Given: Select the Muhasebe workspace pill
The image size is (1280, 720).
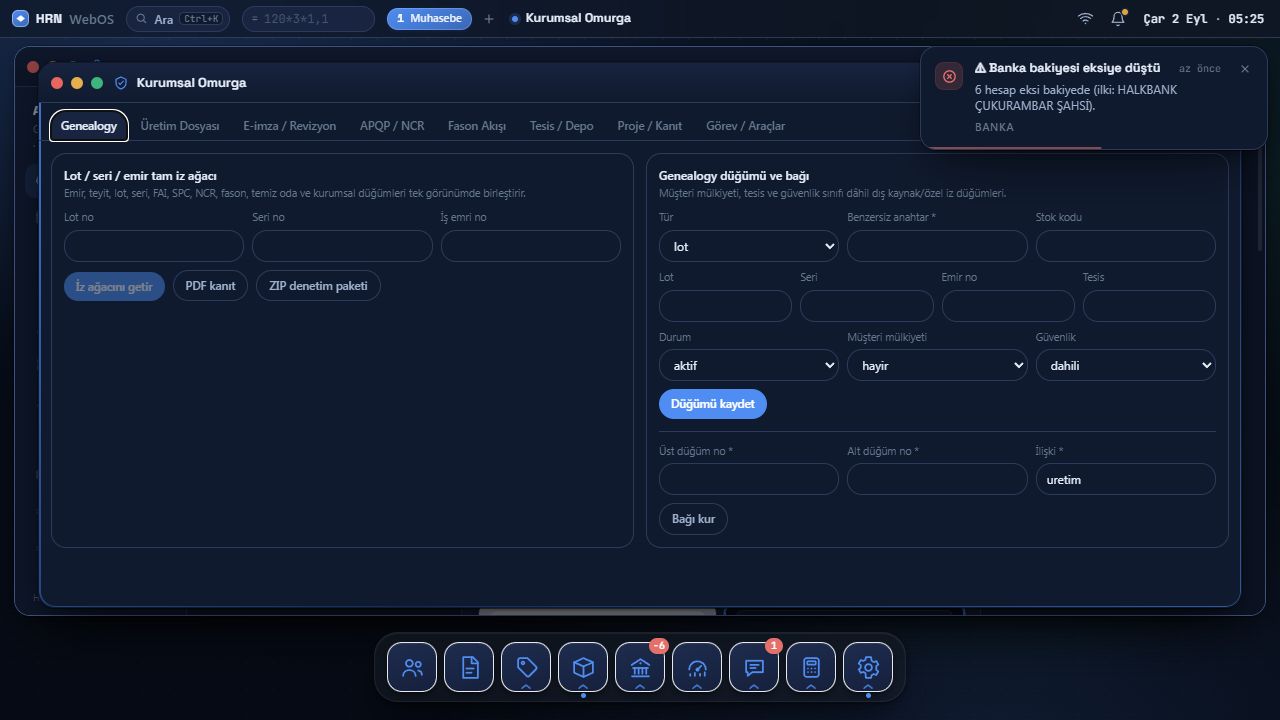Looking at the screenshot, I should (x=429, y=18).
